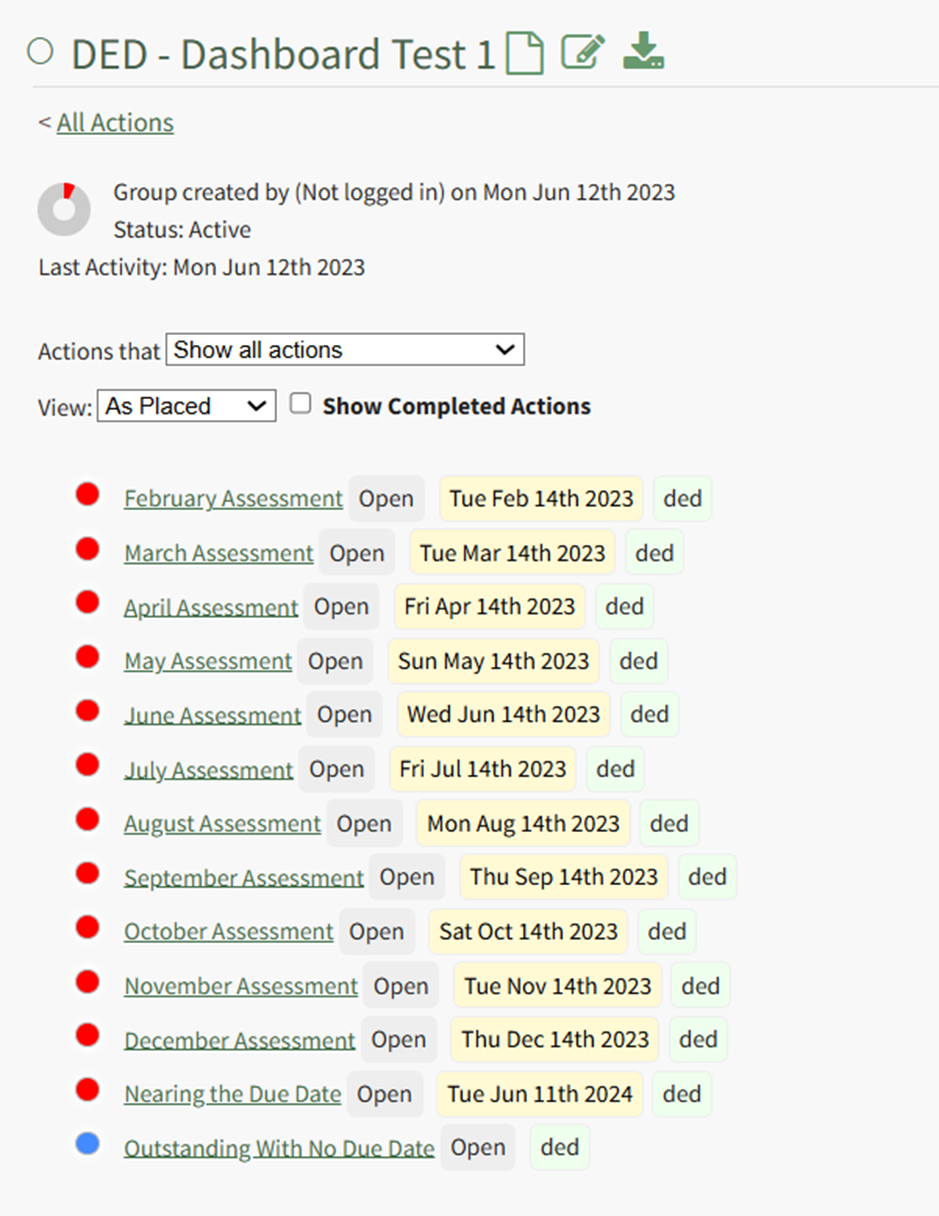This screenshot has width=939, height=1216.
Task: Click the new document icon beside title
Action: [525, 53]
